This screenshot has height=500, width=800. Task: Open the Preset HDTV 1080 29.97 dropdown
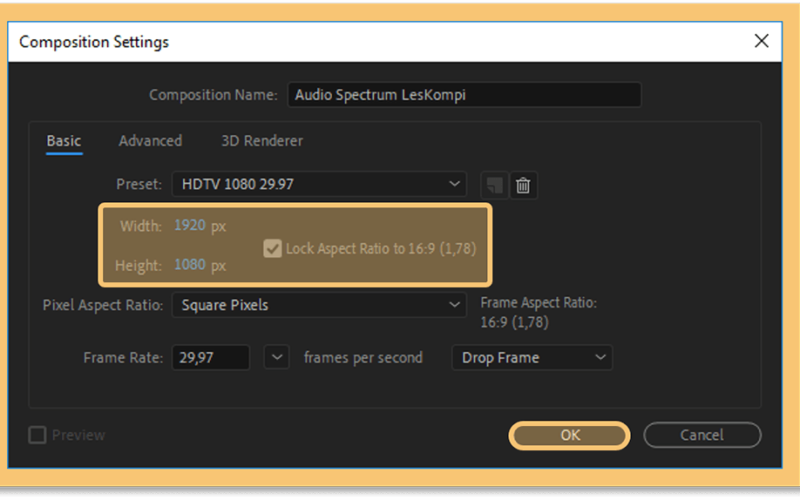pyautogui.click(x=319, y=184)
